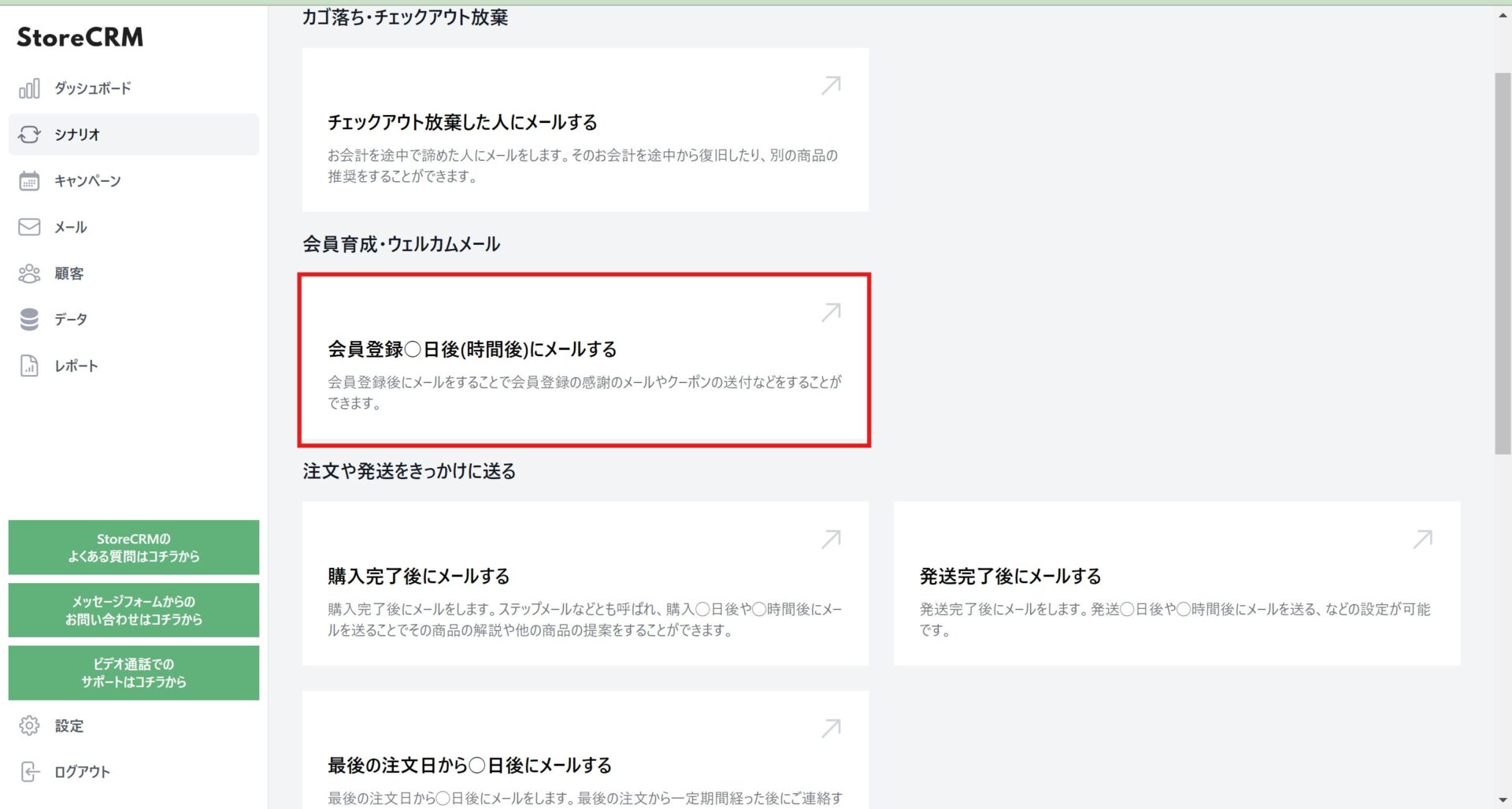Click the 会員育成・ウェルカムメール heading

tap(402, 244)
